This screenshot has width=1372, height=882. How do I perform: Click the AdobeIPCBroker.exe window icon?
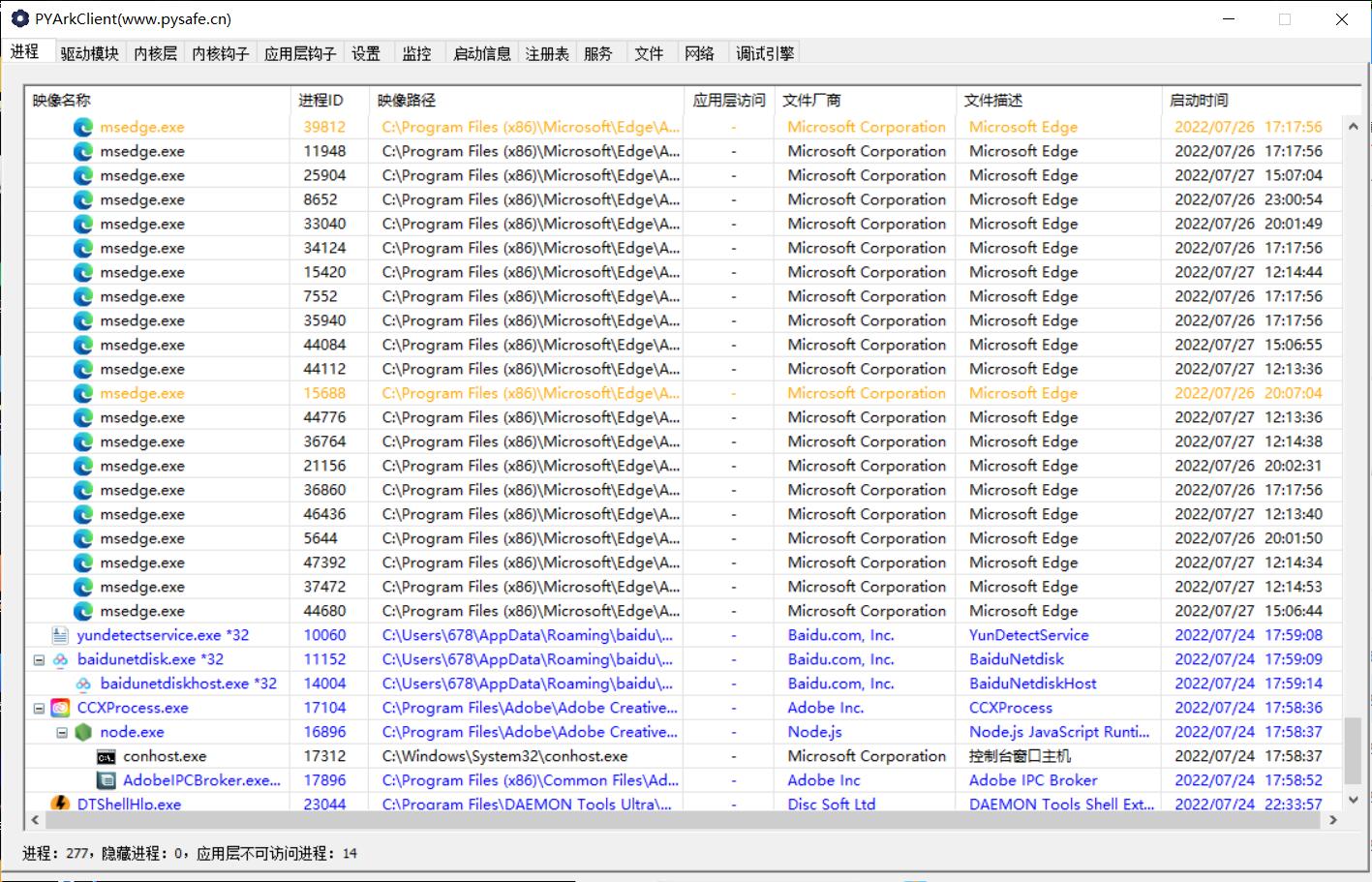tap(107, 780)
